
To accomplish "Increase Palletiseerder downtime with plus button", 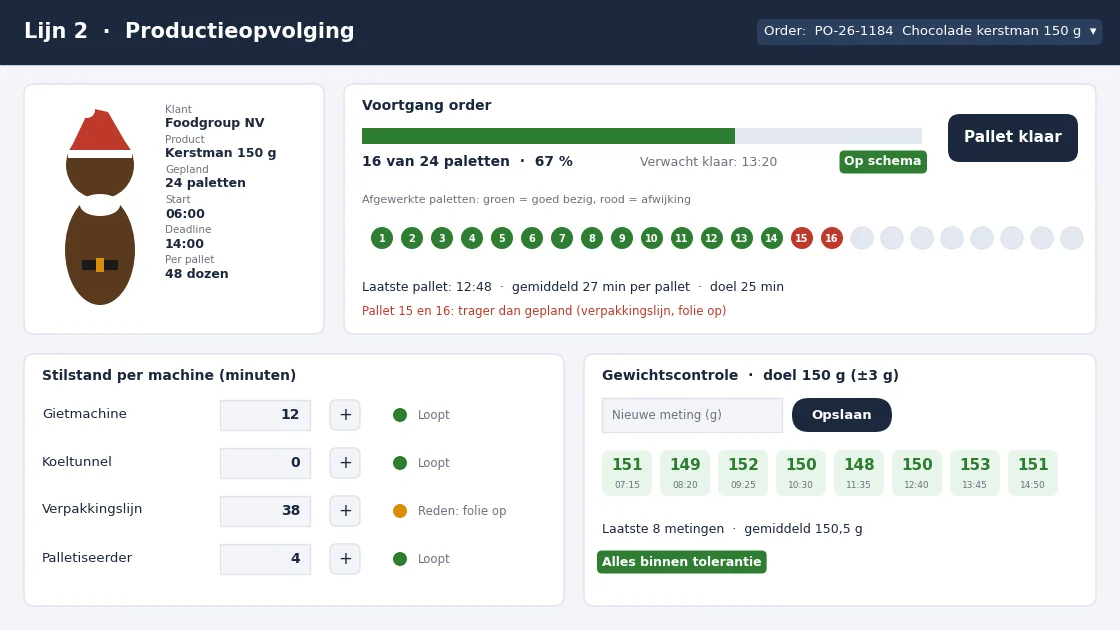I will point(345,559).
